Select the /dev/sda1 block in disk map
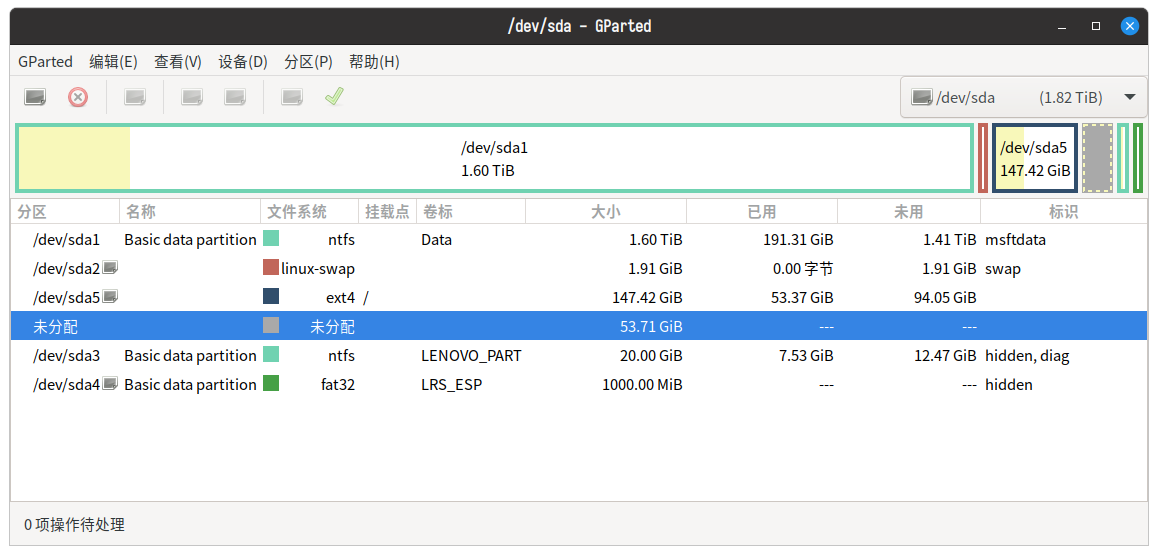 point(494,158)
